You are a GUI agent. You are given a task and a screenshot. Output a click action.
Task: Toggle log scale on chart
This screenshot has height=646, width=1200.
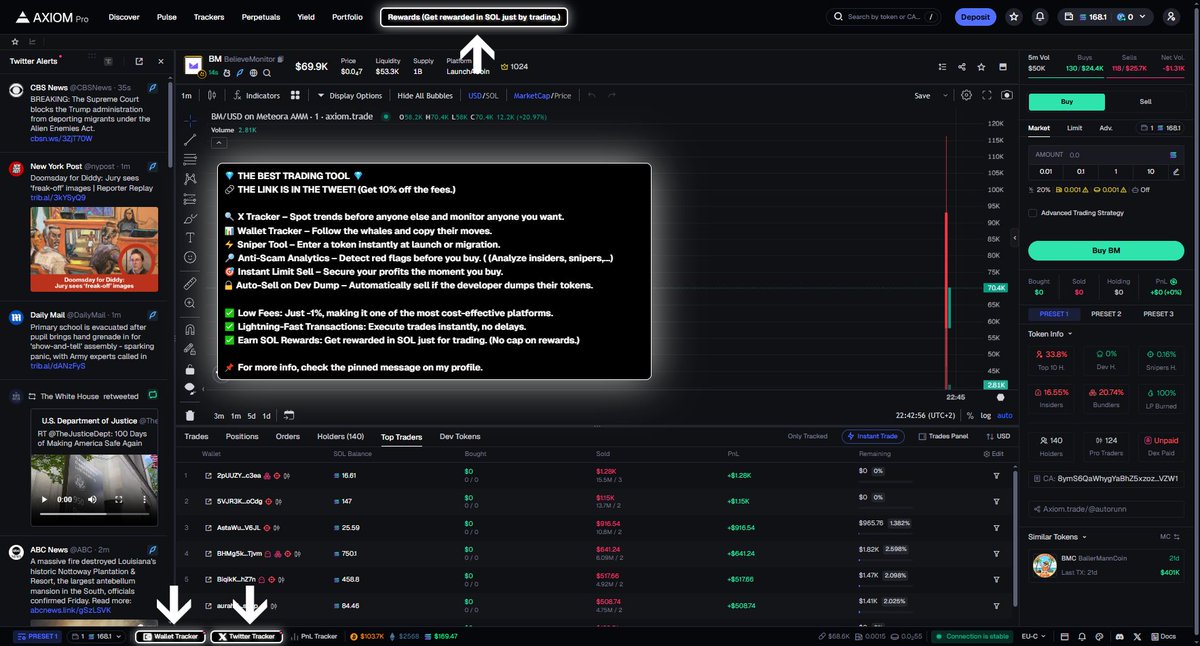[986, 415]
